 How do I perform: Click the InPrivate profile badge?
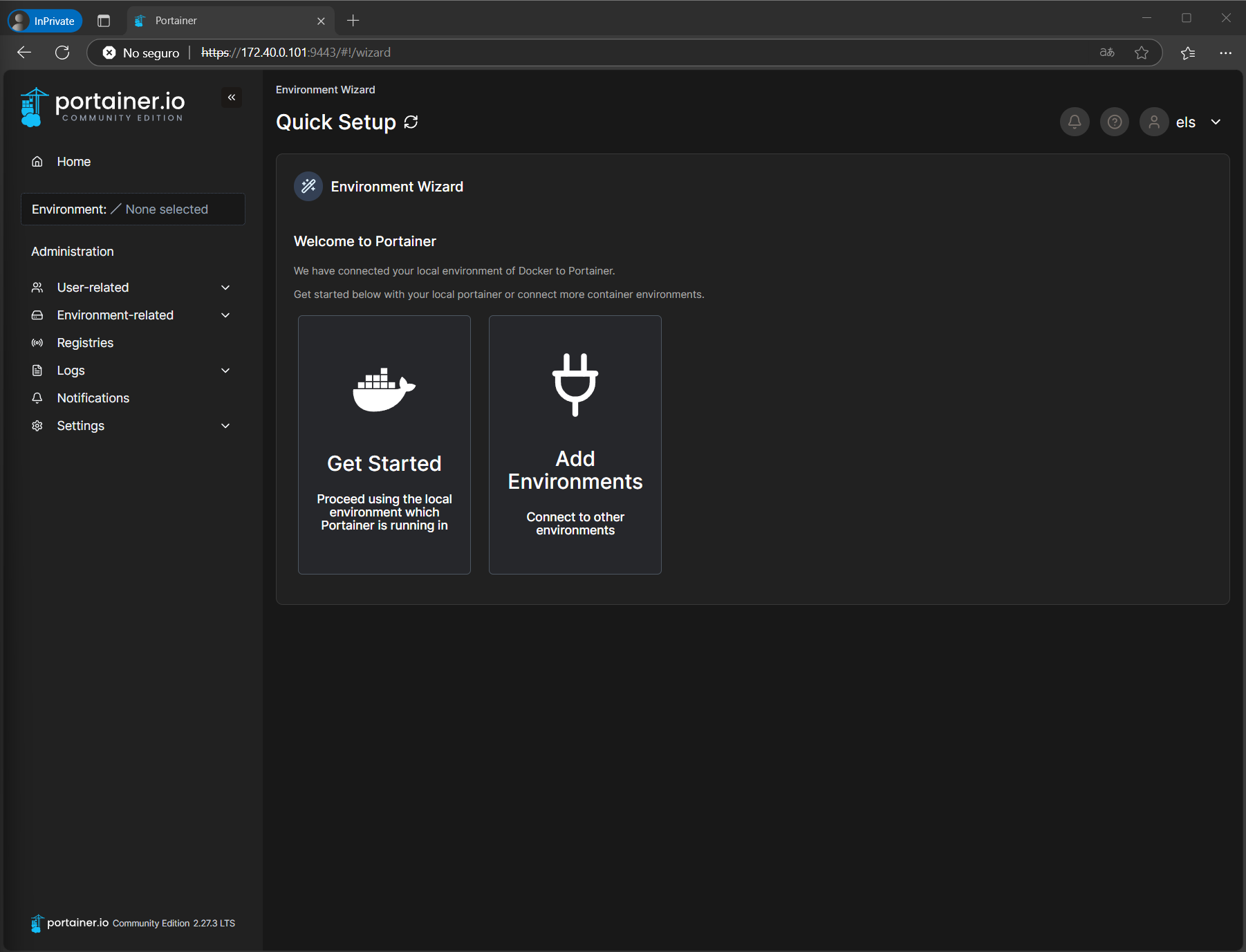tap(46, 21)
